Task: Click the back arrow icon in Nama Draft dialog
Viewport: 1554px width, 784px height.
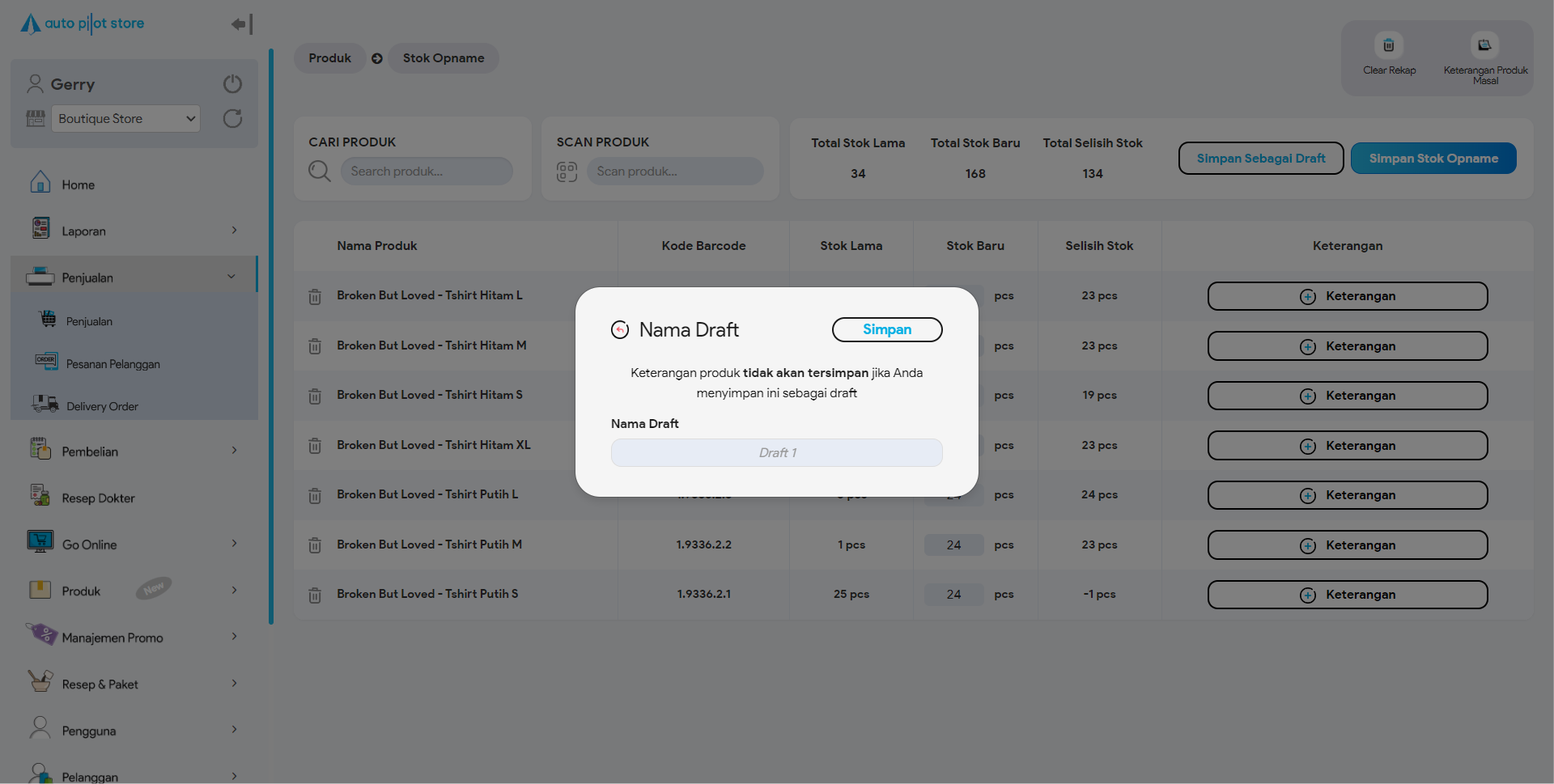Action: [620, 330]
